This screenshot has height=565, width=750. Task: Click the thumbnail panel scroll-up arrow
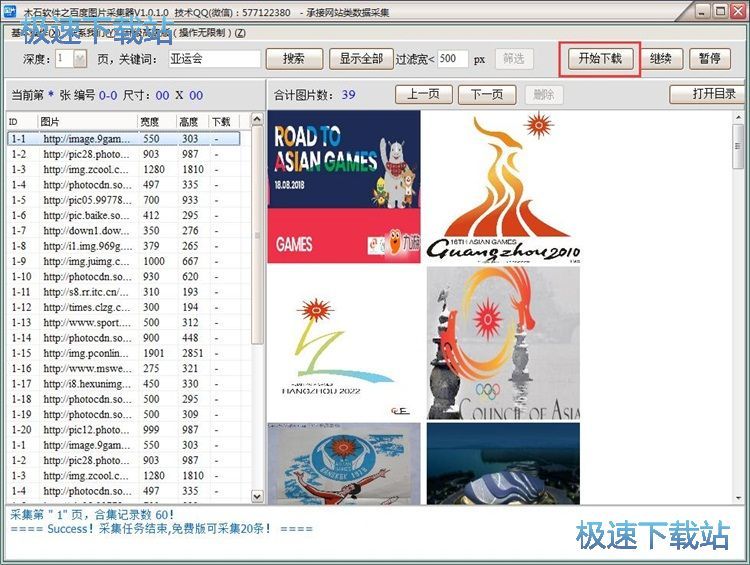tap(738, 117)
